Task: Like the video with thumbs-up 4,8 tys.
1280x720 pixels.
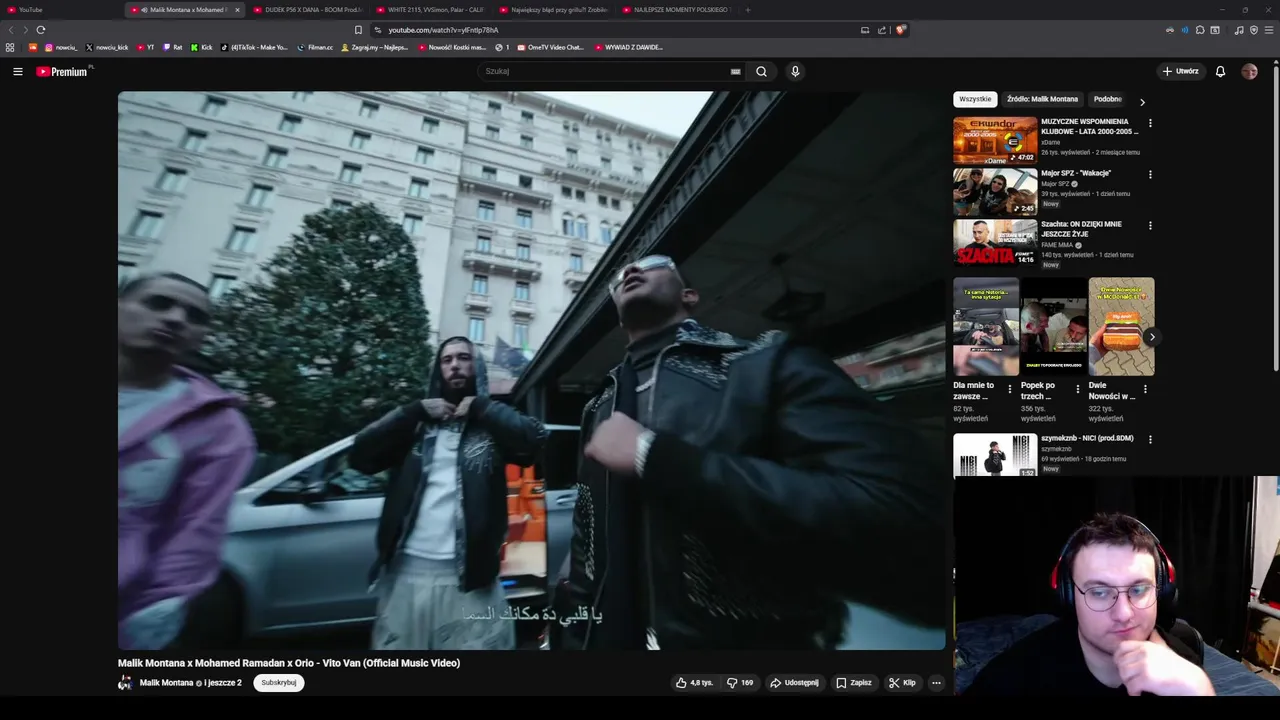Action: point(694,683)
